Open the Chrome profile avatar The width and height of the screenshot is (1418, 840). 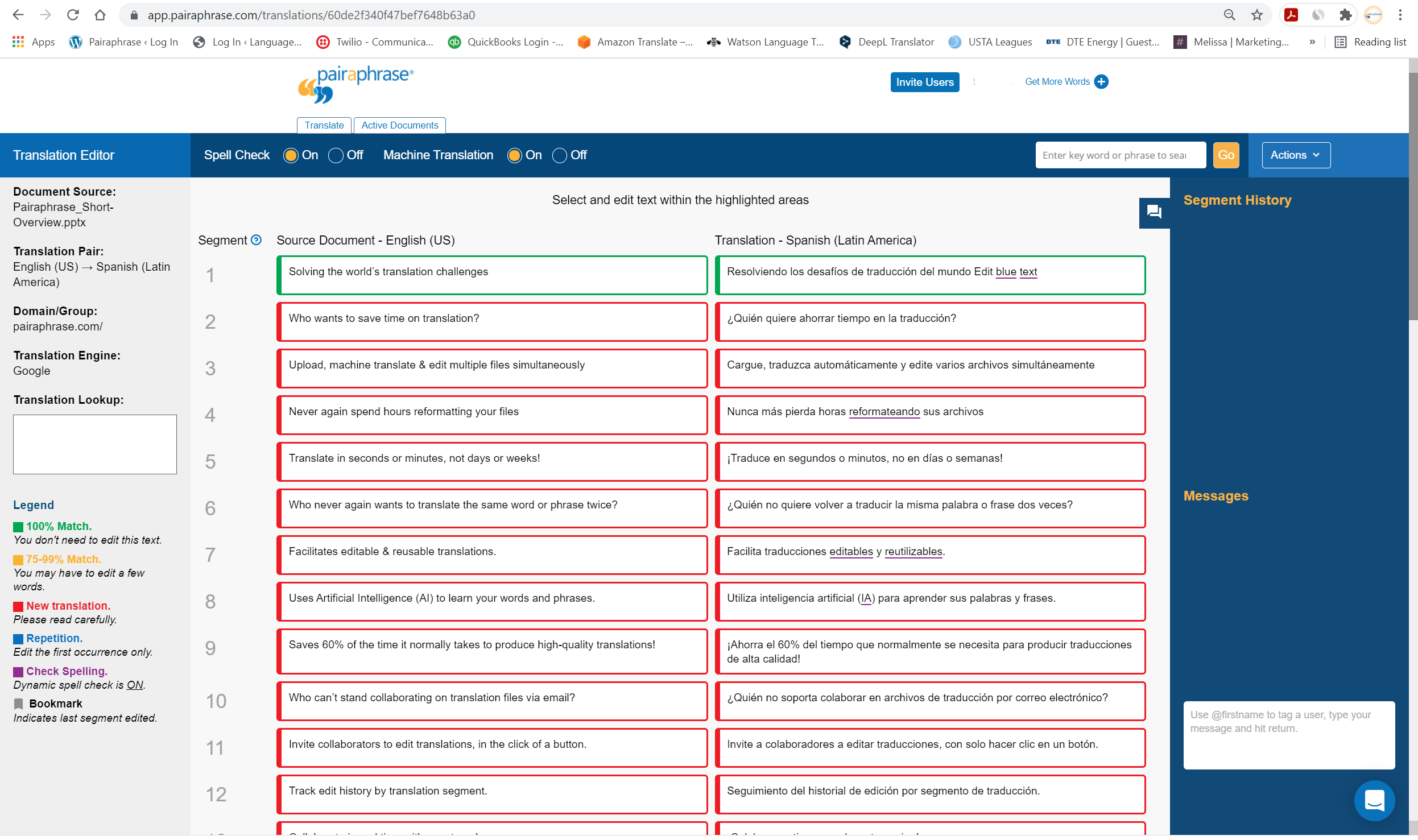point(1373,15)
